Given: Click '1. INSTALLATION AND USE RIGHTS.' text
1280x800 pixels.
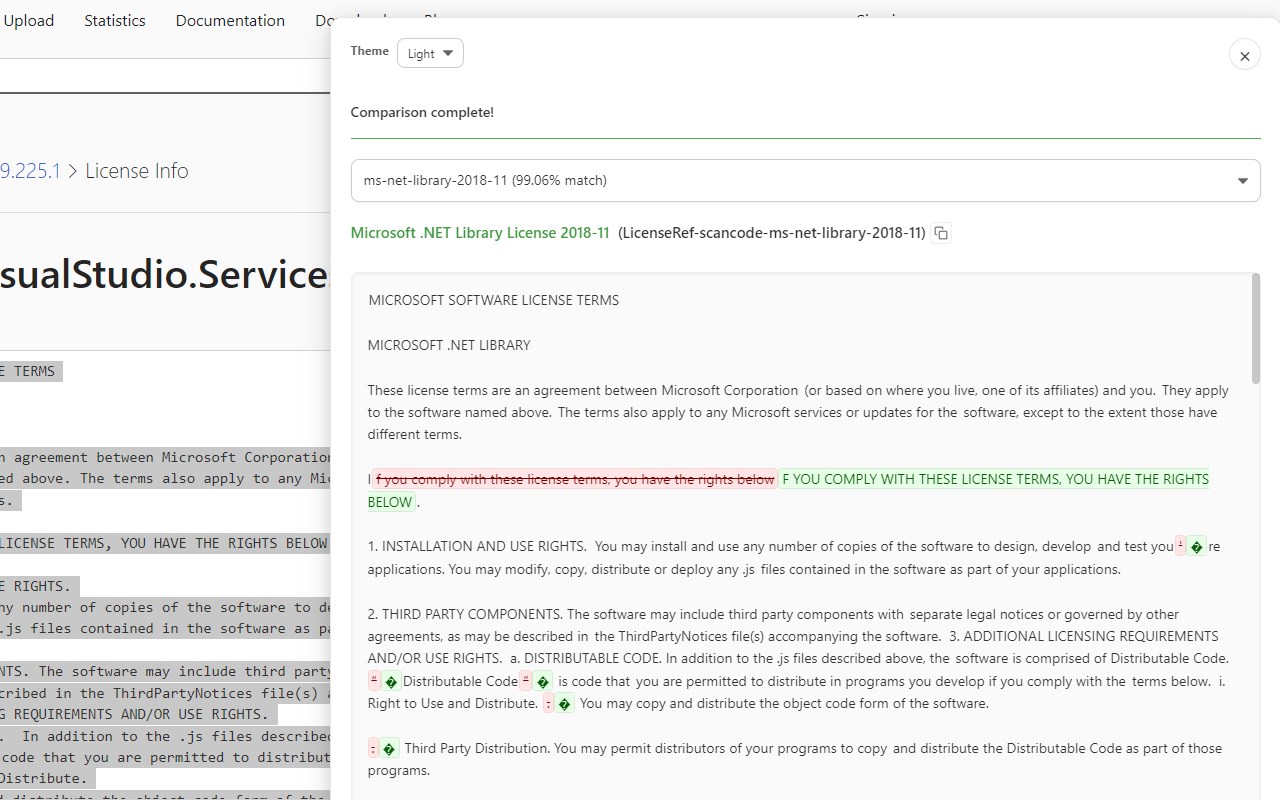Looking at the screenshot, I should click(x=477, y=547).
